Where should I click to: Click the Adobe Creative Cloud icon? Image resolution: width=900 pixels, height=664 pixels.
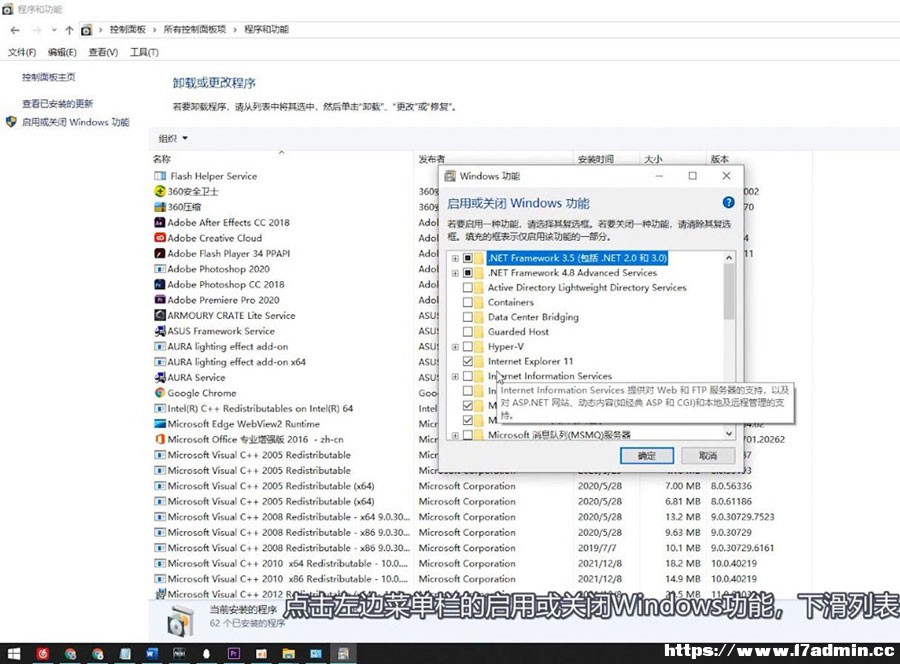[160, 238]
